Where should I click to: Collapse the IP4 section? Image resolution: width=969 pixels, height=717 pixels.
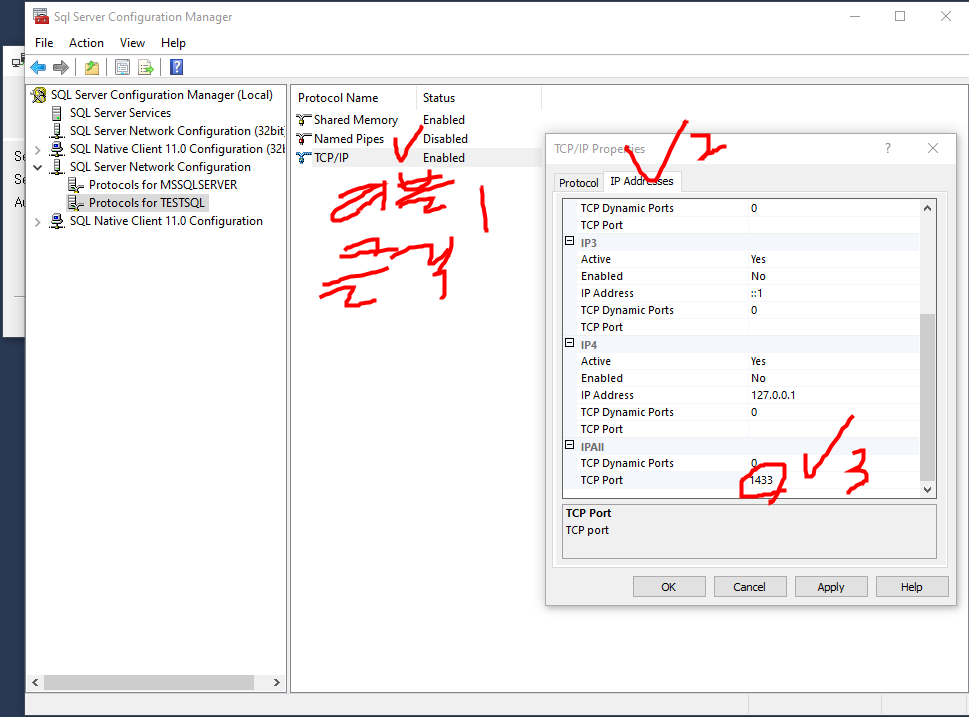coord(570,342)
